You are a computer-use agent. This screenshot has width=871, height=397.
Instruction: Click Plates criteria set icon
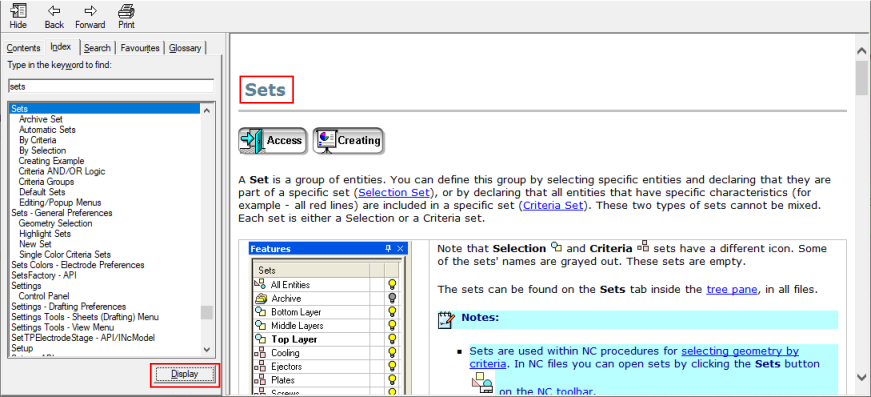pyautogui.click(x=260, y=380)
